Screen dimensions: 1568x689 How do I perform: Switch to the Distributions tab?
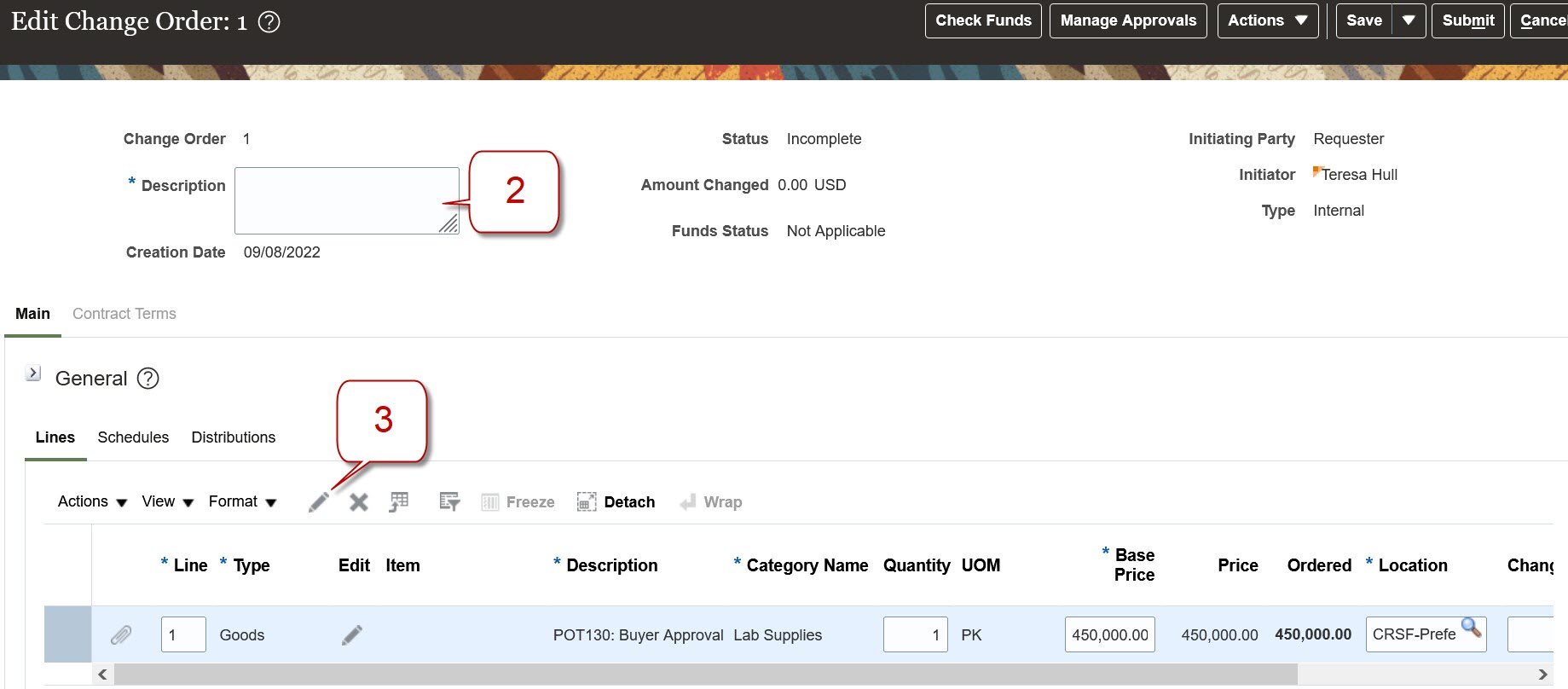point(234,437)
